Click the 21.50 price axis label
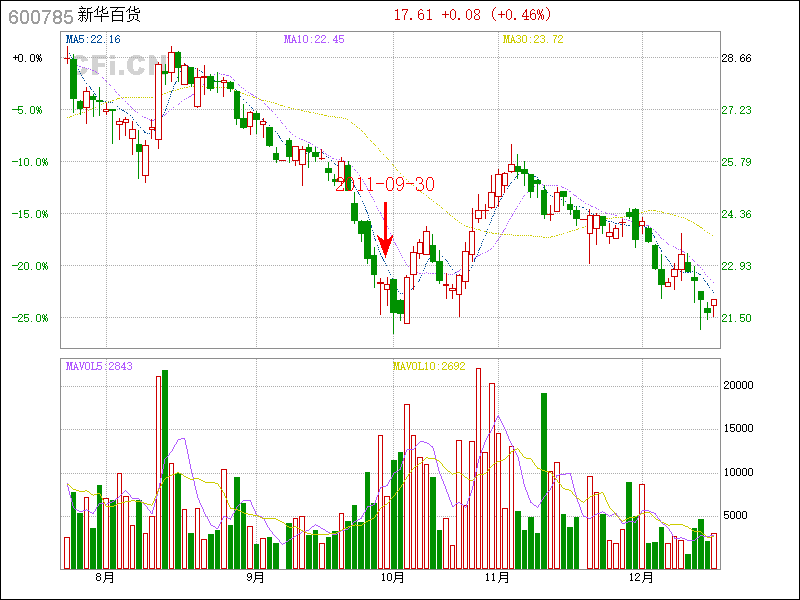Image resolution: width=800 pixels, height=600 pixels. [x=737, y=318]
